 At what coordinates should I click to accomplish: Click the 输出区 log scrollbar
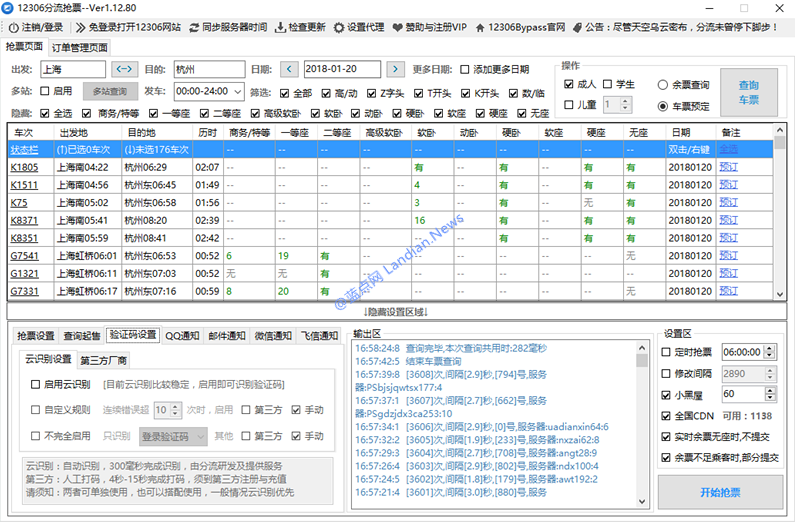click(x=642, y=425)
